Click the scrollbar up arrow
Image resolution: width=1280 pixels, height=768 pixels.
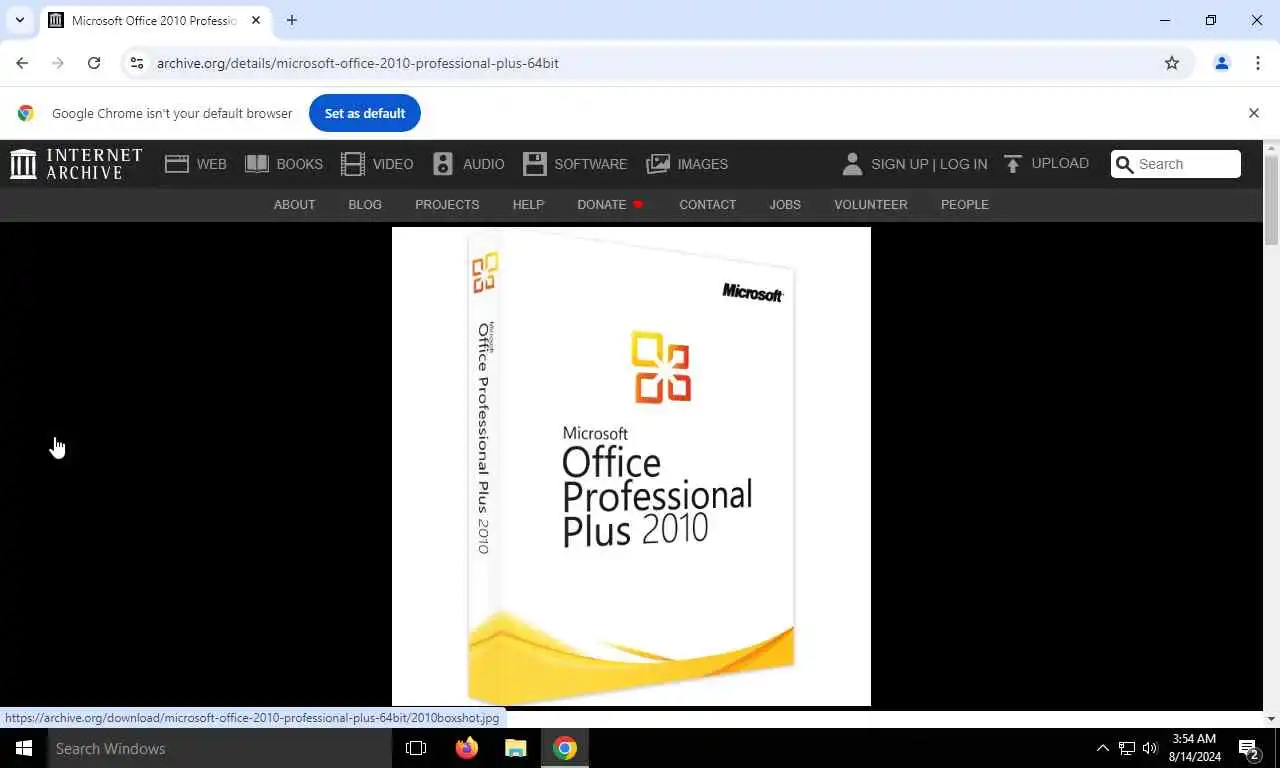point(1271,148)
